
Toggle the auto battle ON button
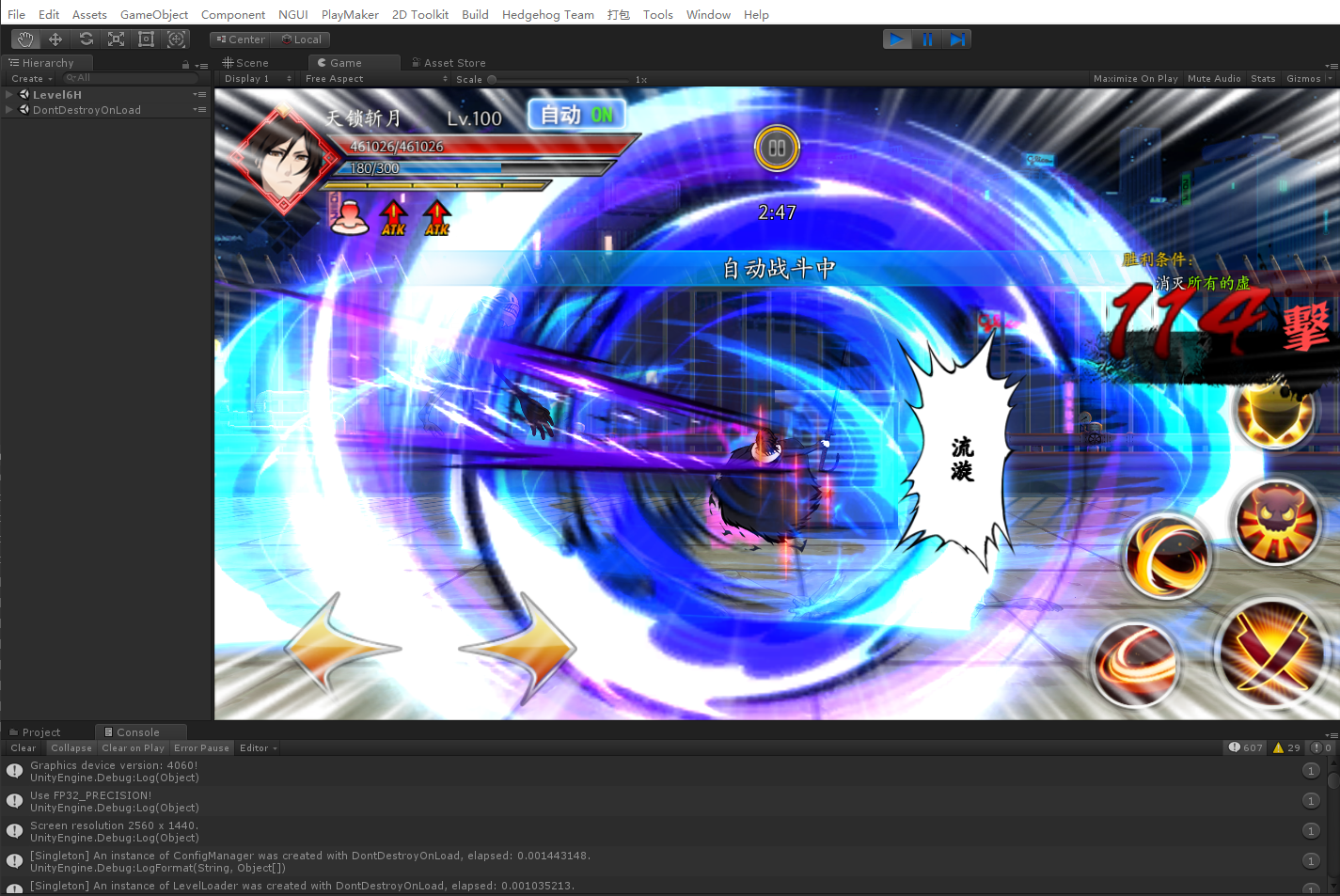576,115
